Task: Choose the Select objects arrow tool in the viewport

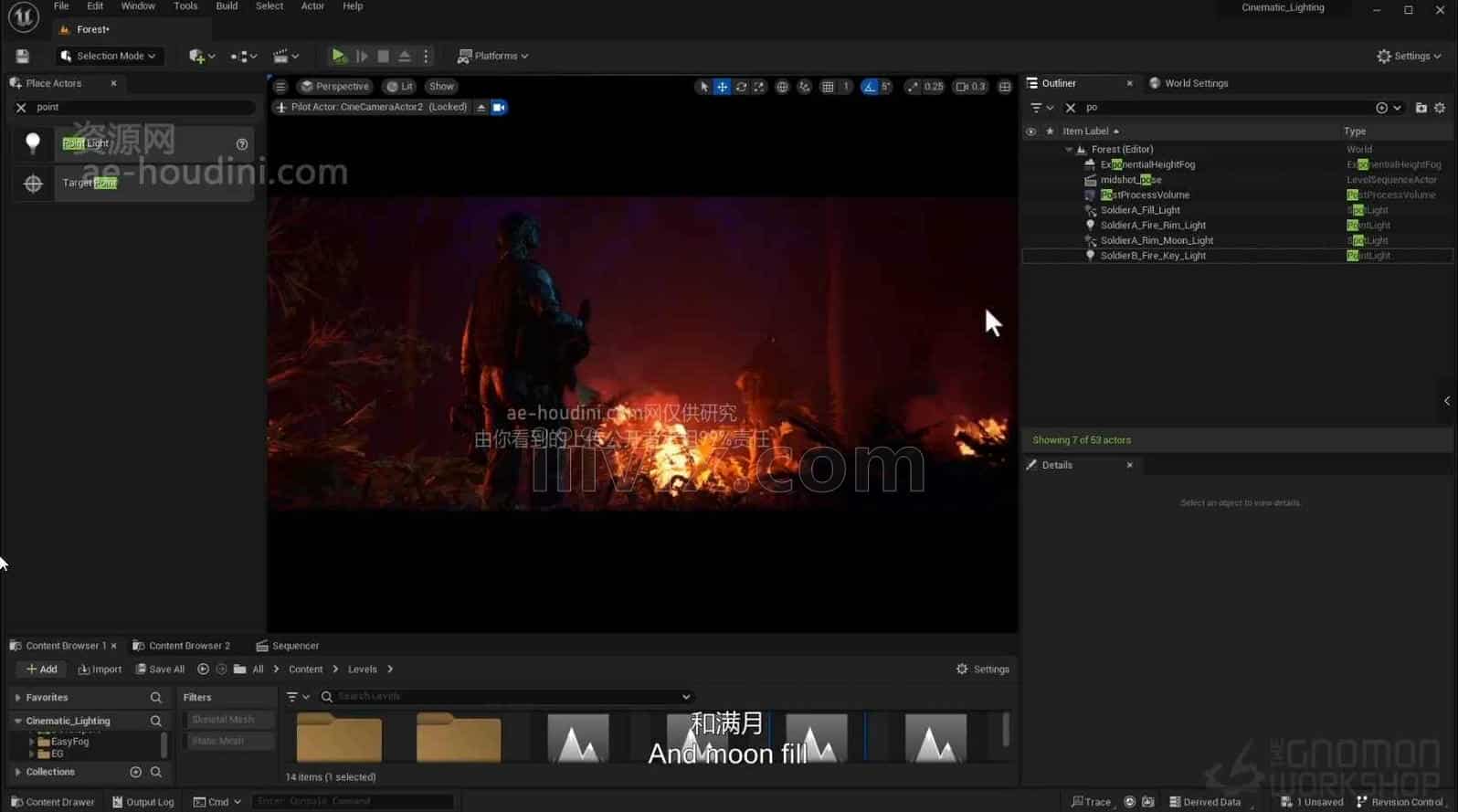Action: point(703,87)
